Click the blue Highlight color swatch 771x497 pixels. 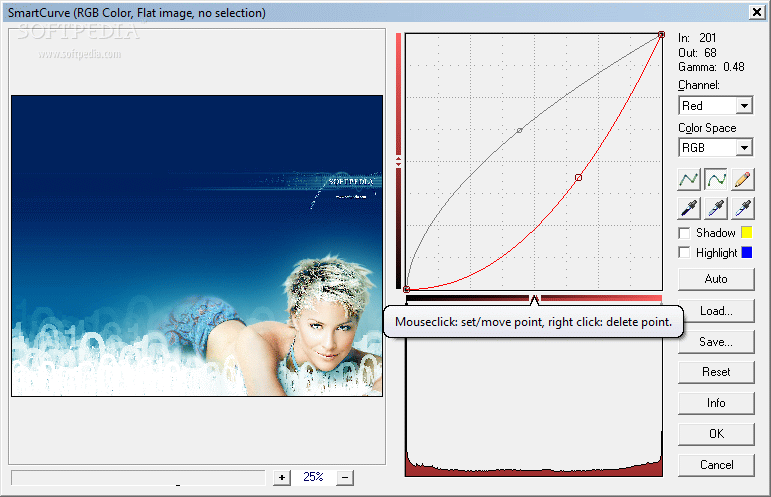click(746, 252)
